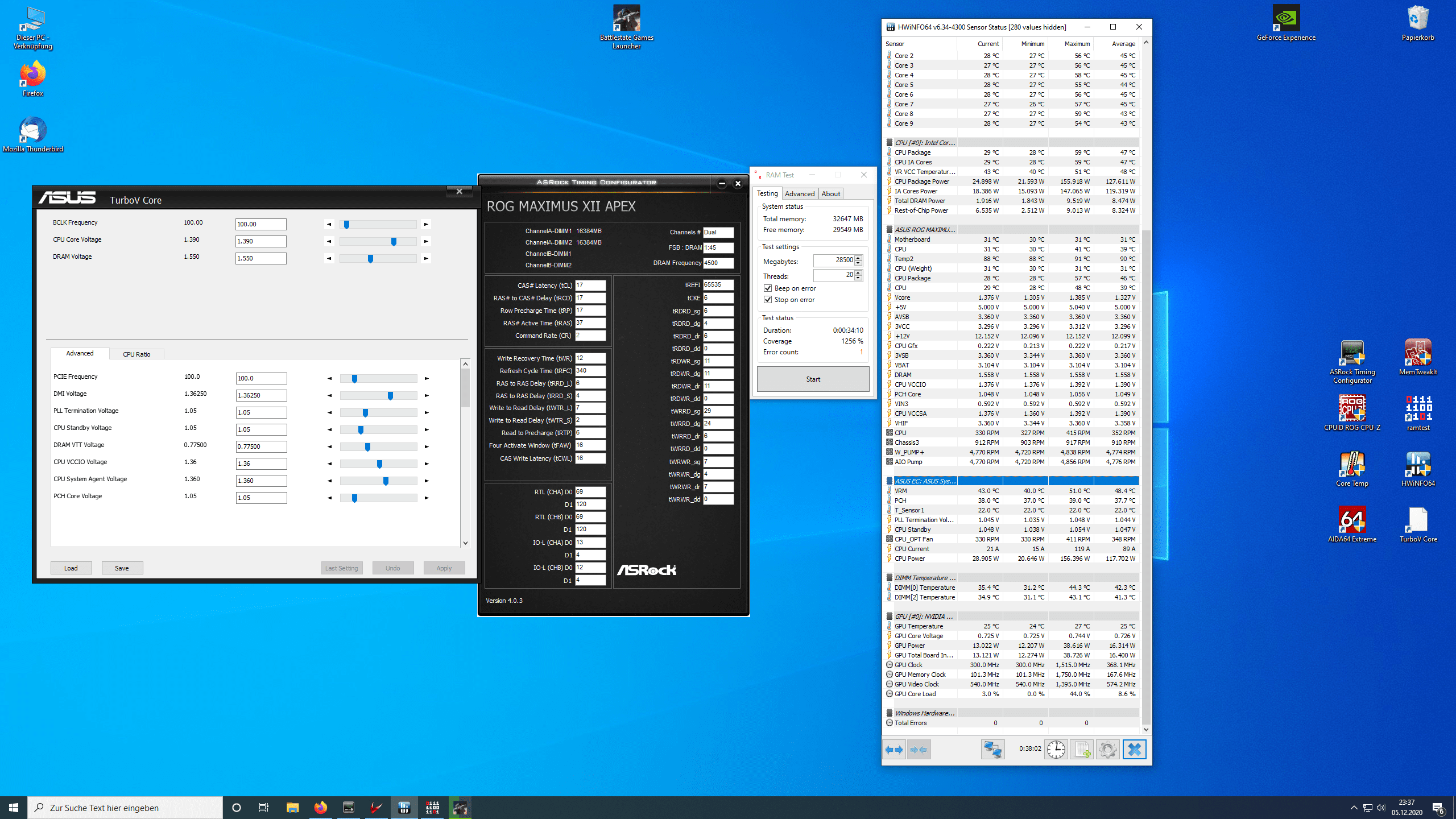
Task: Open CPUID ROG CPU-Z desktop shortcut
Action: tap(1352, 413)
